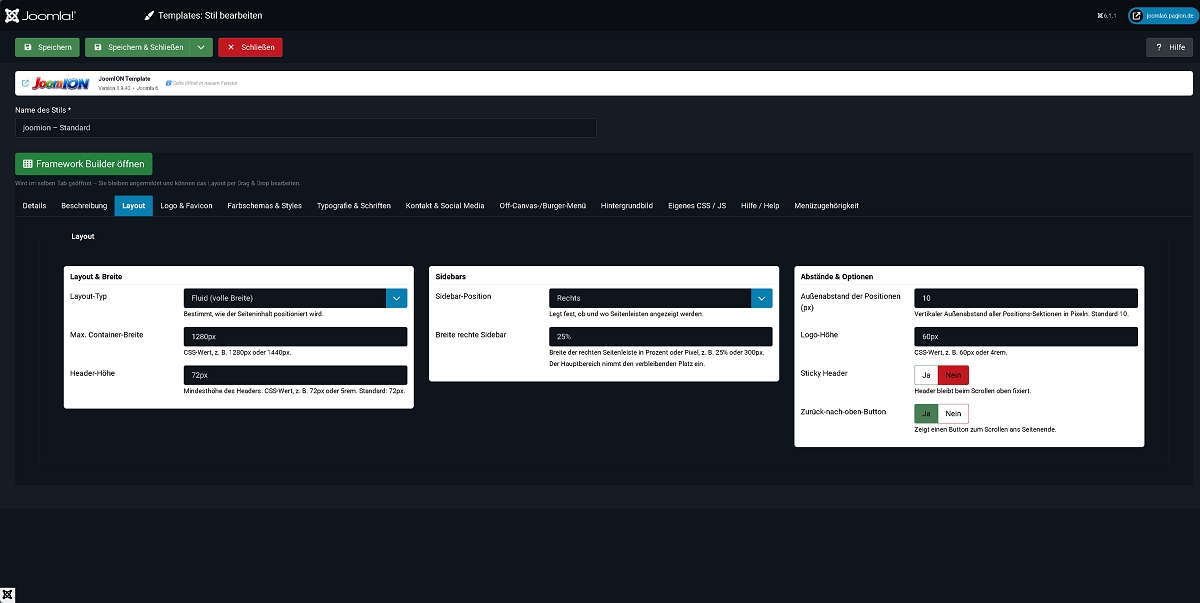Click the Speichern button
This screenshot has height=603, width=1200.
48,47
